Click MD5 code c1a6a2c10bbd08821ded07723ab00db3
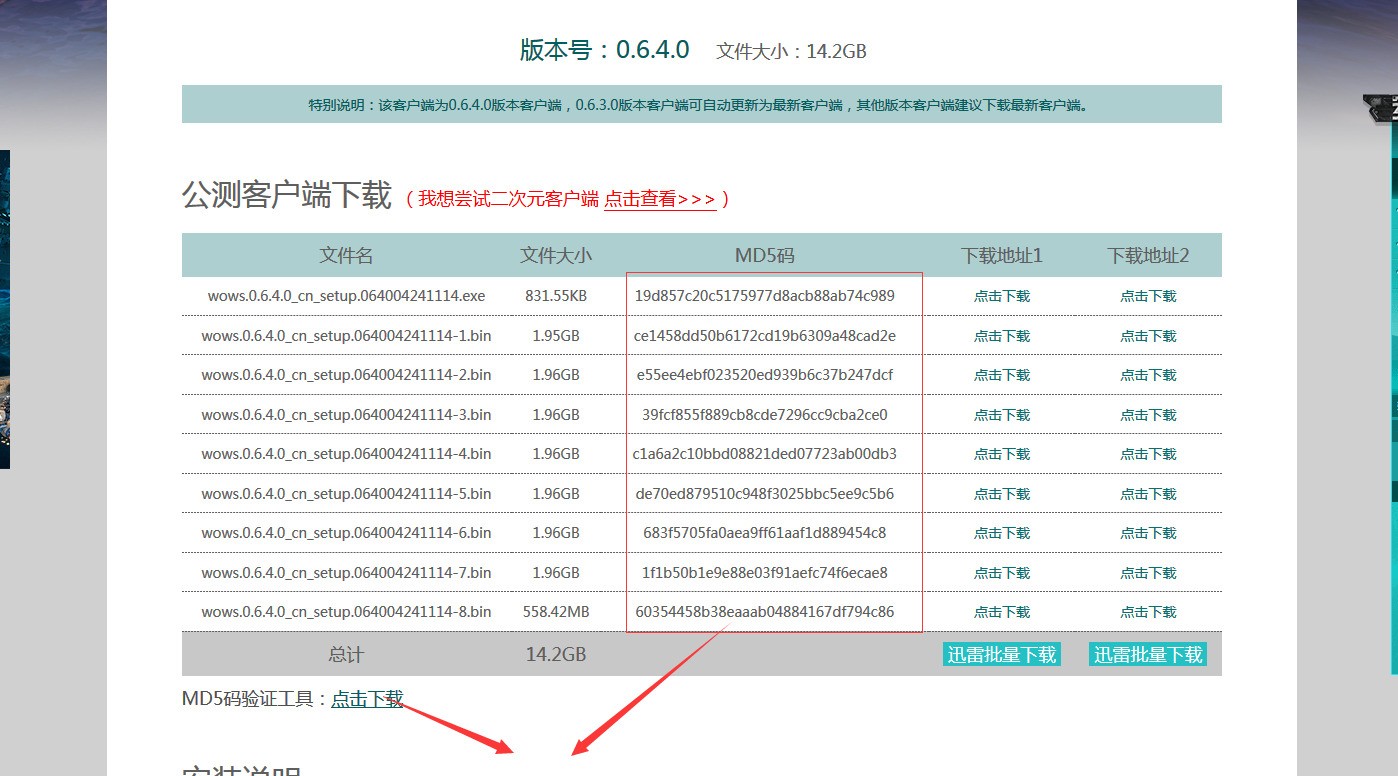The width and height of the screenshot is (1398, 776). 765,454
